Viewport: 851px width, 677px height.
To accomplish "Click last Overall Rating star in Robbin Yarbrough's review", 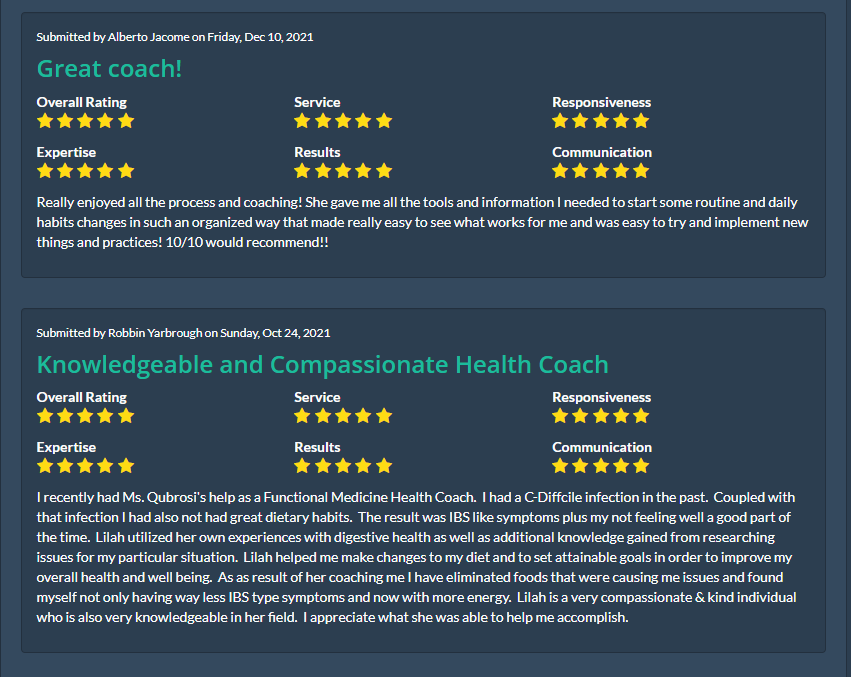I will pyautogui.click(x=126, y=416).
